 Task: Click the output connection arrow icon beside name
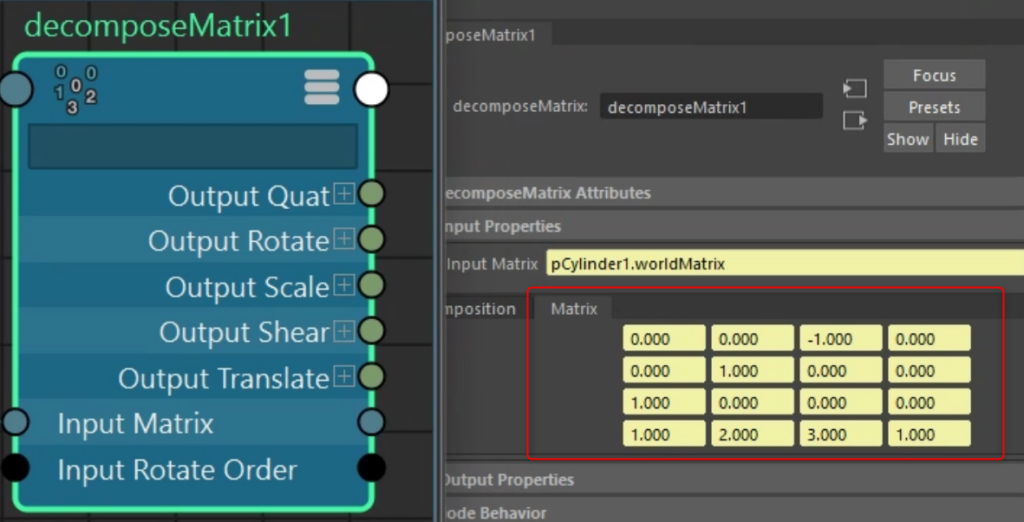tap(854, 120)
